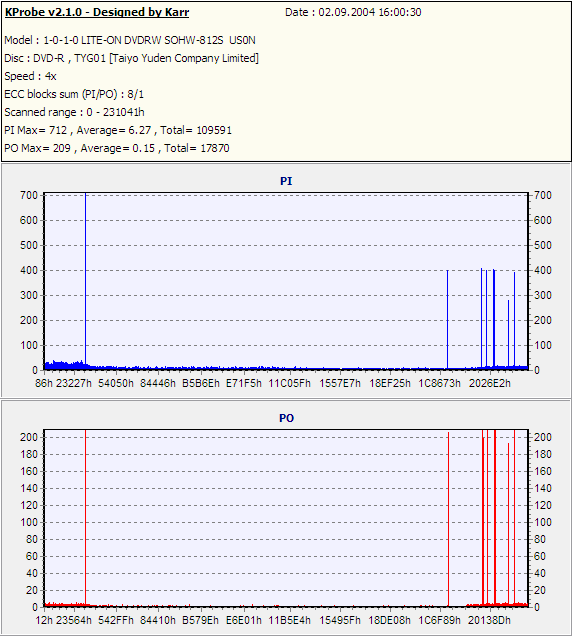Click the shorter blue PI spike near 300
This screenshot has height=636, width=572.
508,333
